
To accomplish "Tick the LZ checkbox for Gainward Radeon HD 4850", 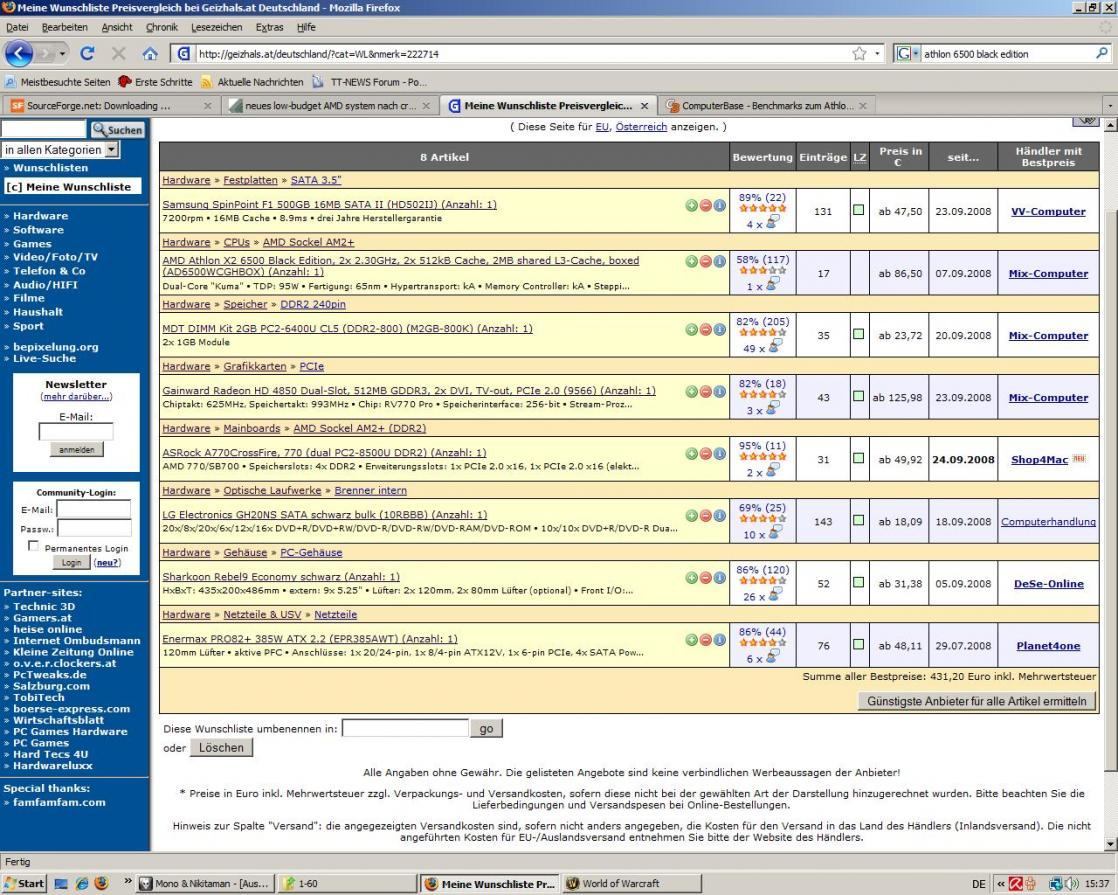I will pyautogui.click(x=858, y=396).
